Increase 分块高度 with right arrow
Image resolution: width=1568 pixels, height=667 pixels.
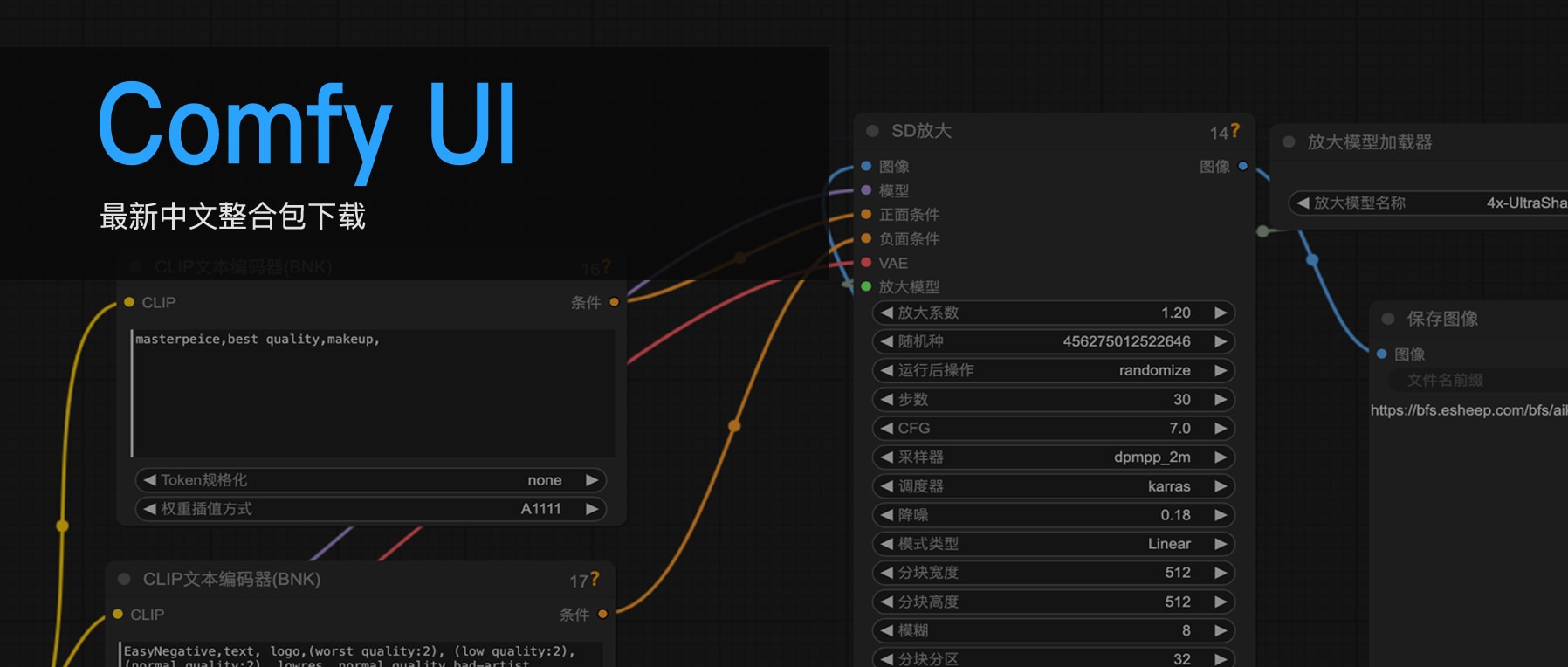(x=1221, y=602)
